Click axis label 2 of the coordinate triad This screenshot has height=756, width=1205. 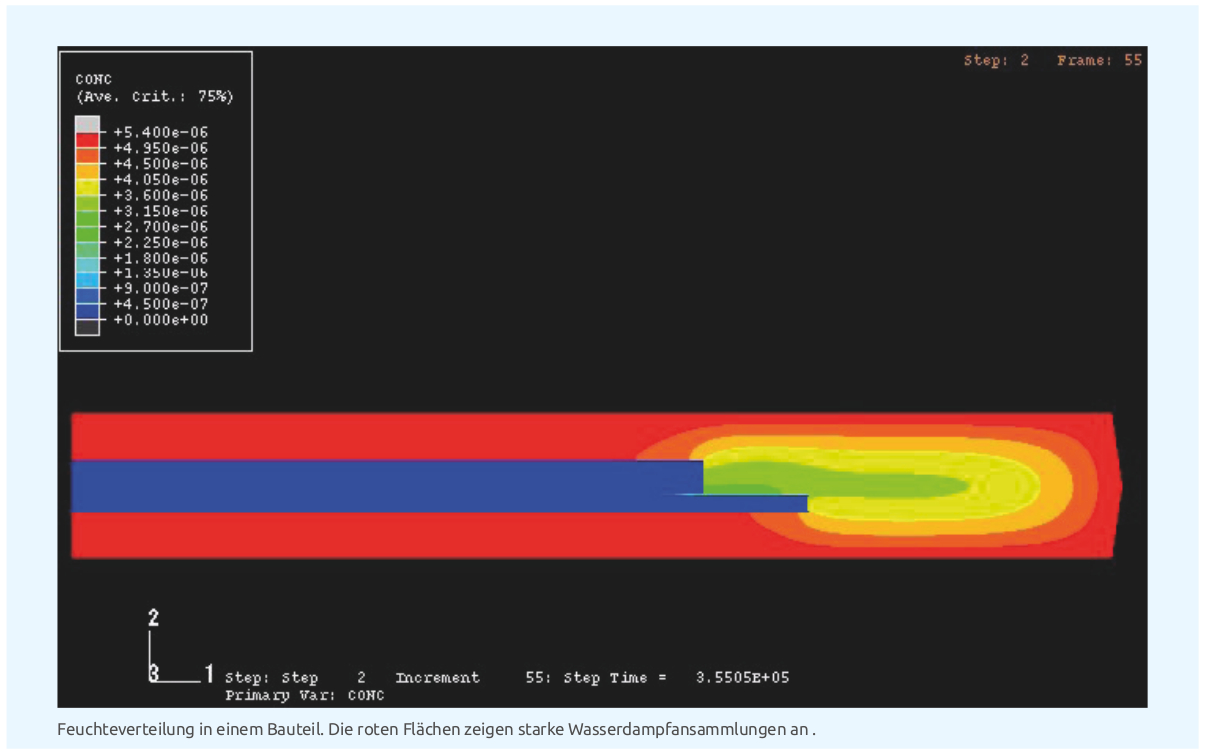[153, 616]
